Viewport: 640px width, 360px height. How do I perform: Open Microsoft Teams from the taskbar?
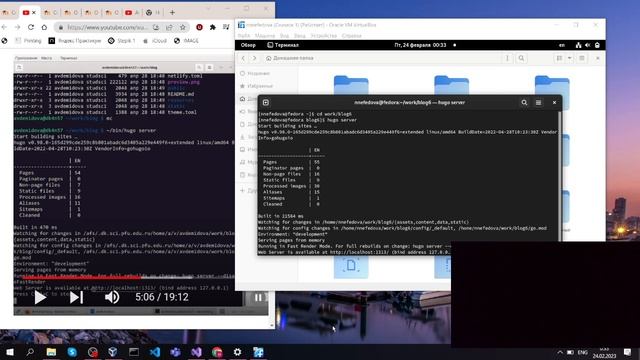click(x=176, y=352)
